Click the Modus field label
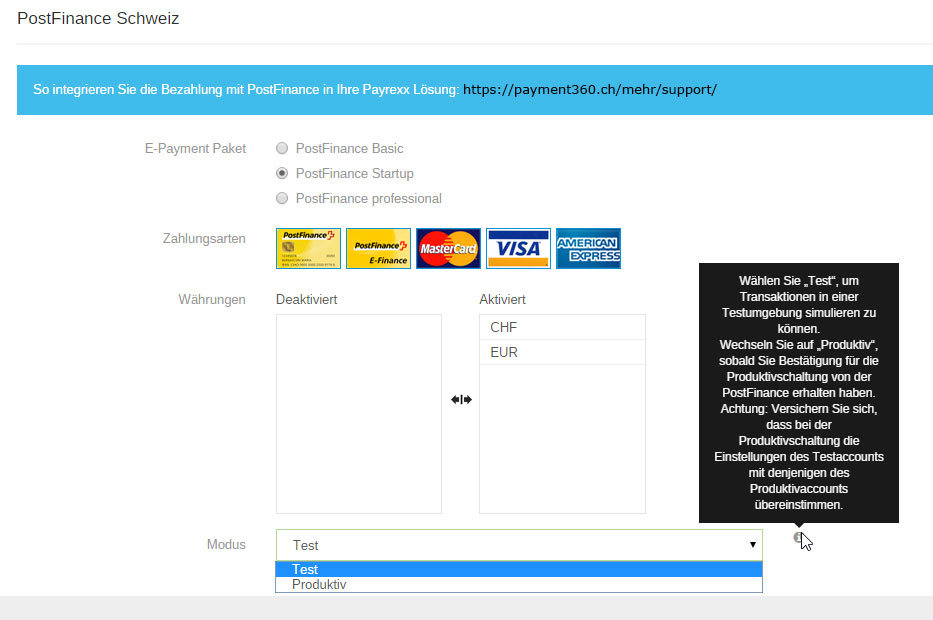 click(x=226, y=544)
